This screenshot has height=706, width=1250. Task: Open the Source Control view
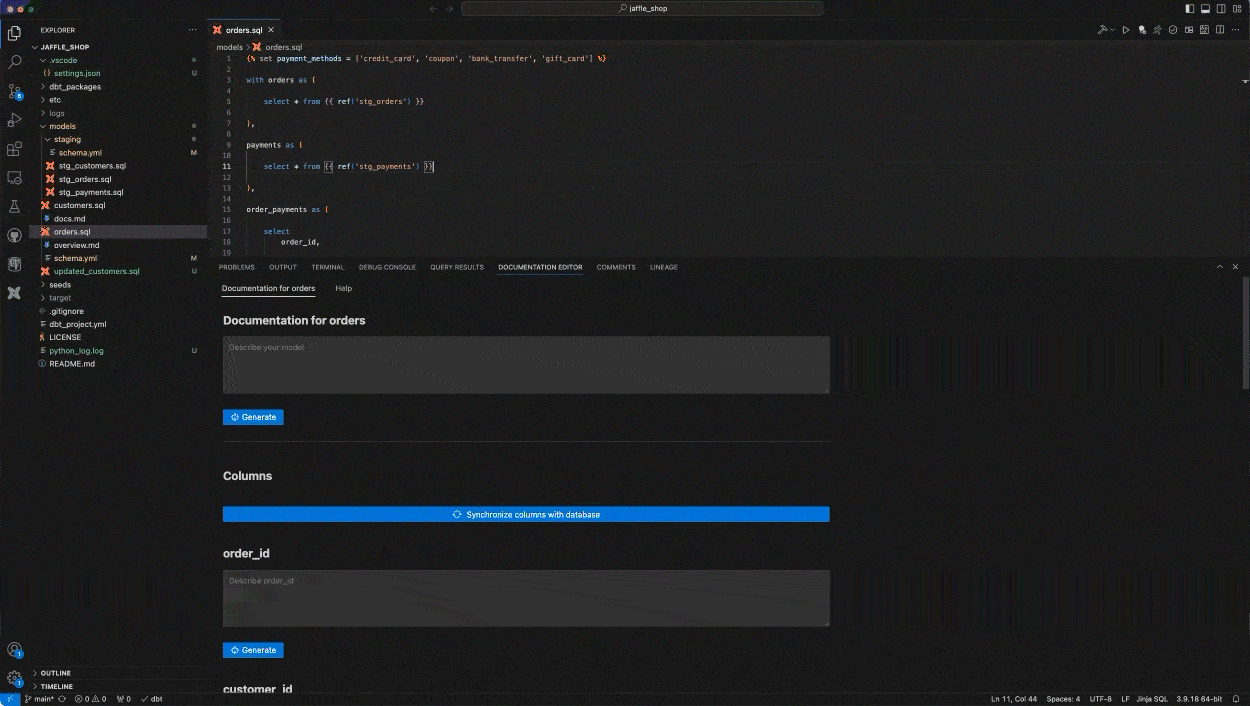point(15,92)
